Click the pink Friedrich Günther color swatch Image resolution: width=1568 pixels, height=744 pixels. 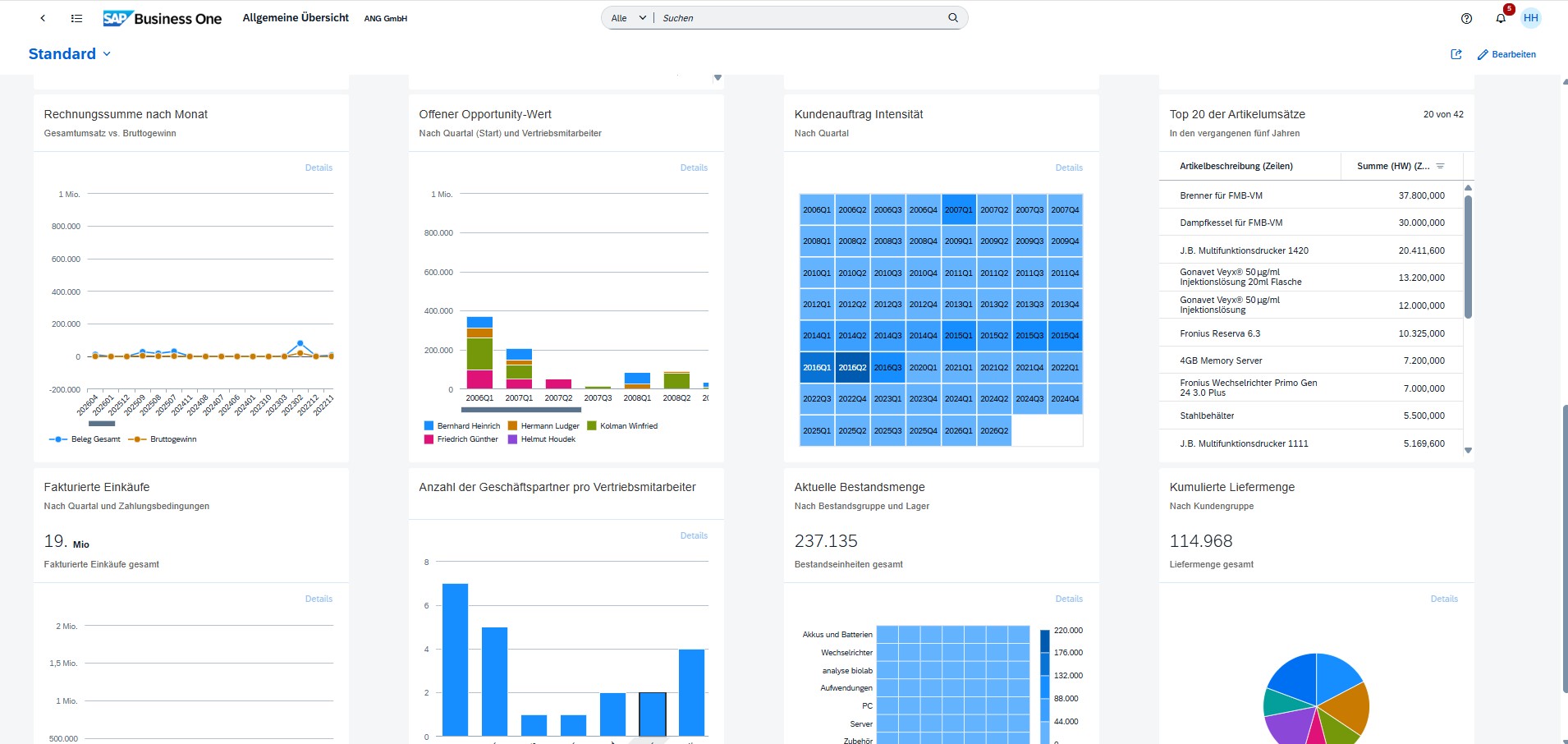point(429,439)
